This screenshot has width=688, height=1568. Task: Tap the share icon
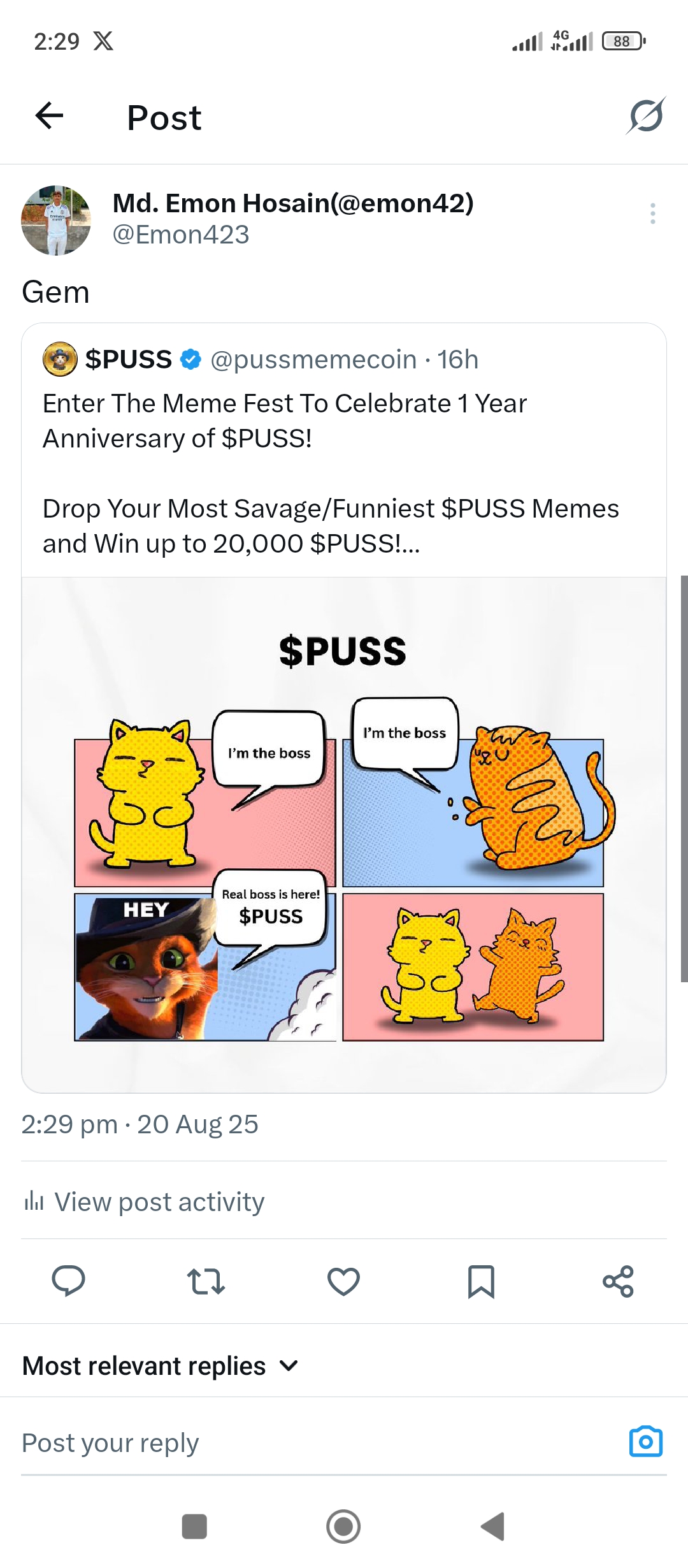click(618, 1281)
